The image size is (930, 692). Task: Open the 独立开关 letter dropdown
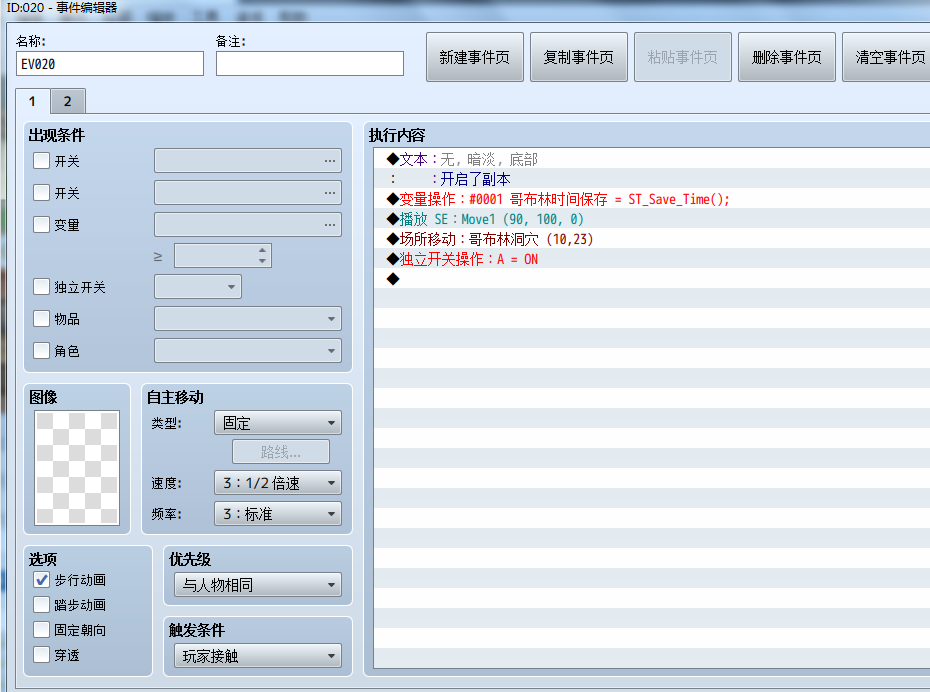click(198, 287)
